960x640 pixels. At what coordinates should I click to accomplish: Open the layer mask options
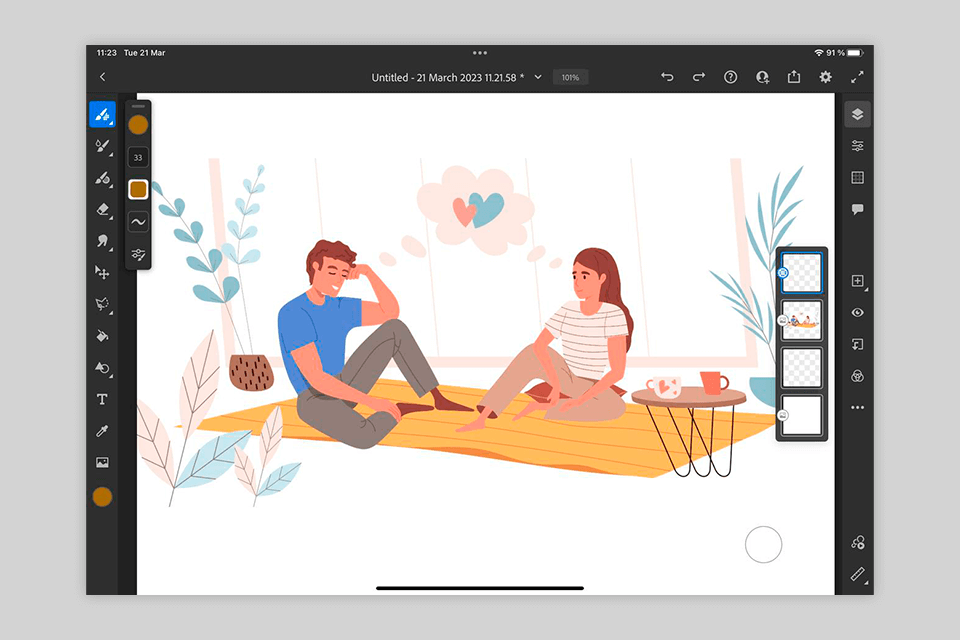pos(858,376)
